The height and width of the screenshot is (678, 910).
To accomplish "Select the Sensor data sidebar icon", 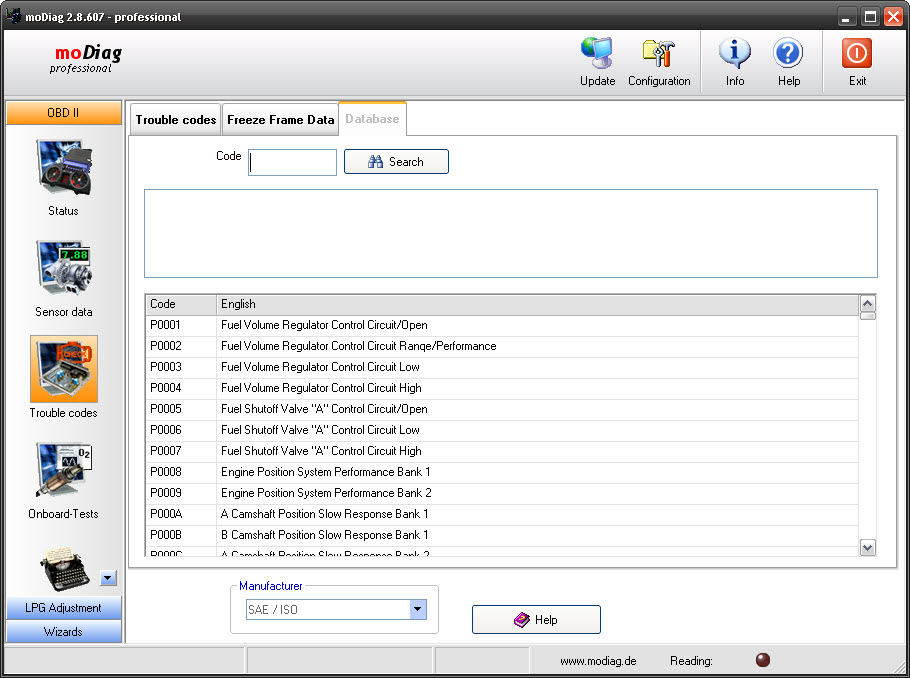I will click(63, 268).
